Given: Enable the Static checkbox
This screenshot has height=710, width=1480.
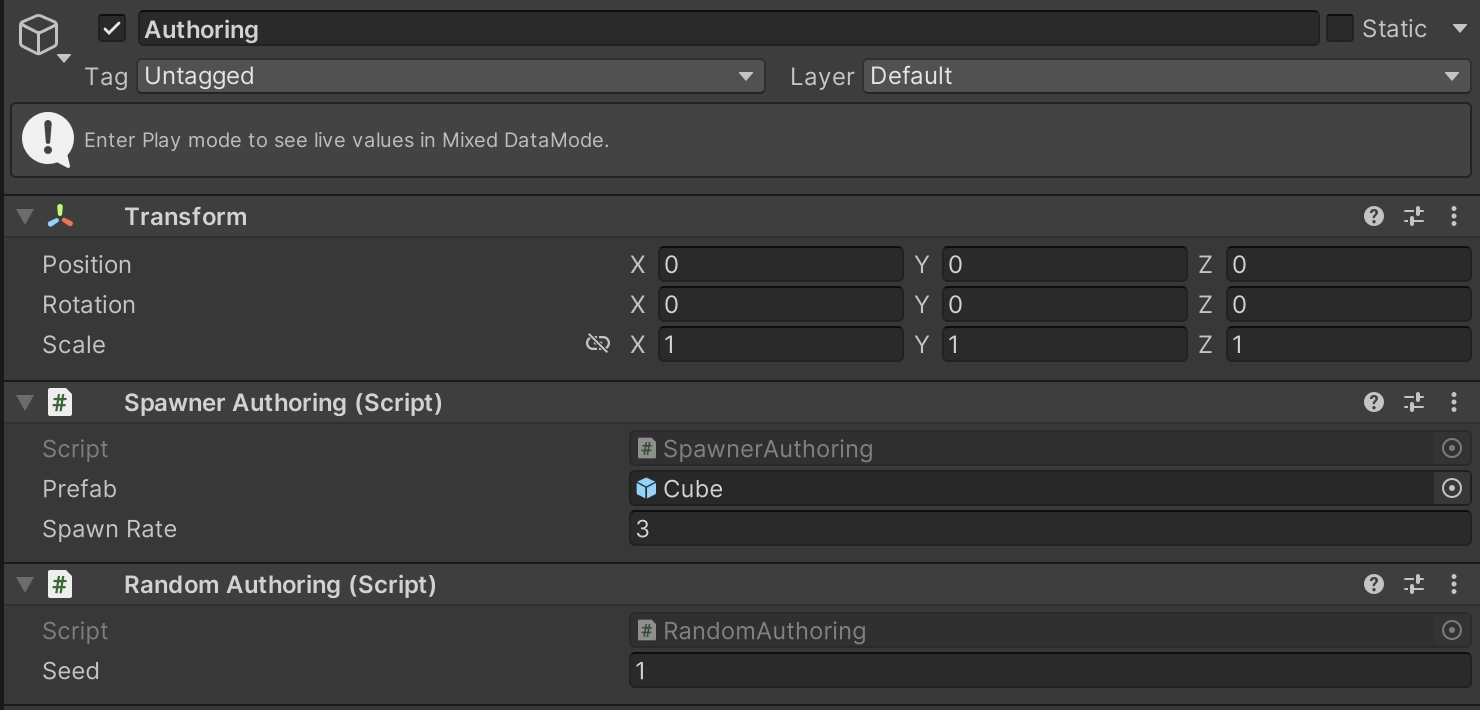Looking at the screenshot, I should point(1340,28).
